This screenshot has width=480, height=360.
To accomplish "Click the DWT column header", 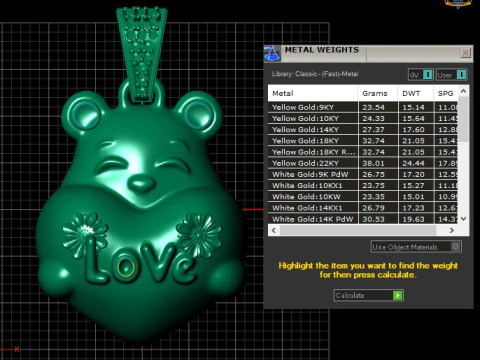I will point(415,93).
